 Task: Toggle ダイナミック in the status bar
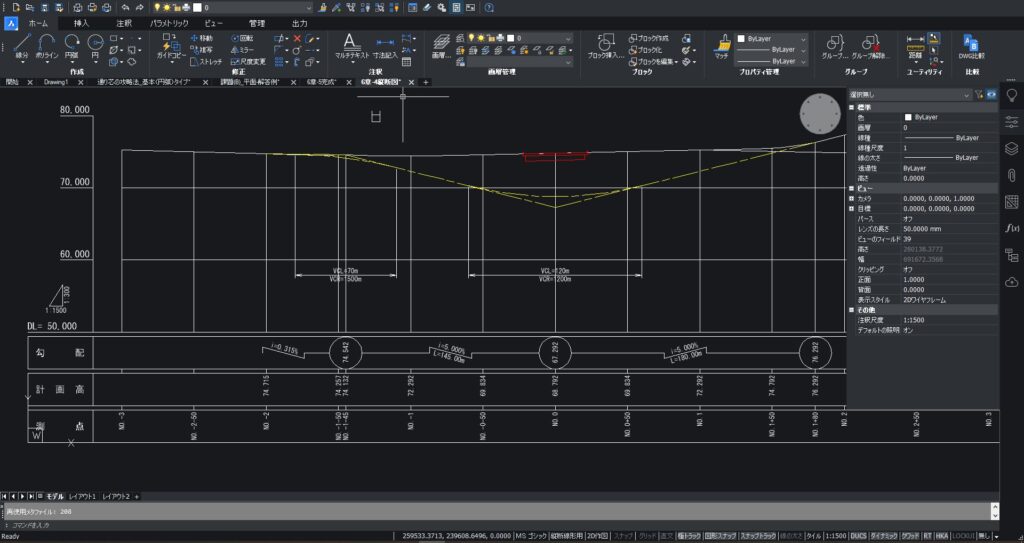[x=884, y=536]
